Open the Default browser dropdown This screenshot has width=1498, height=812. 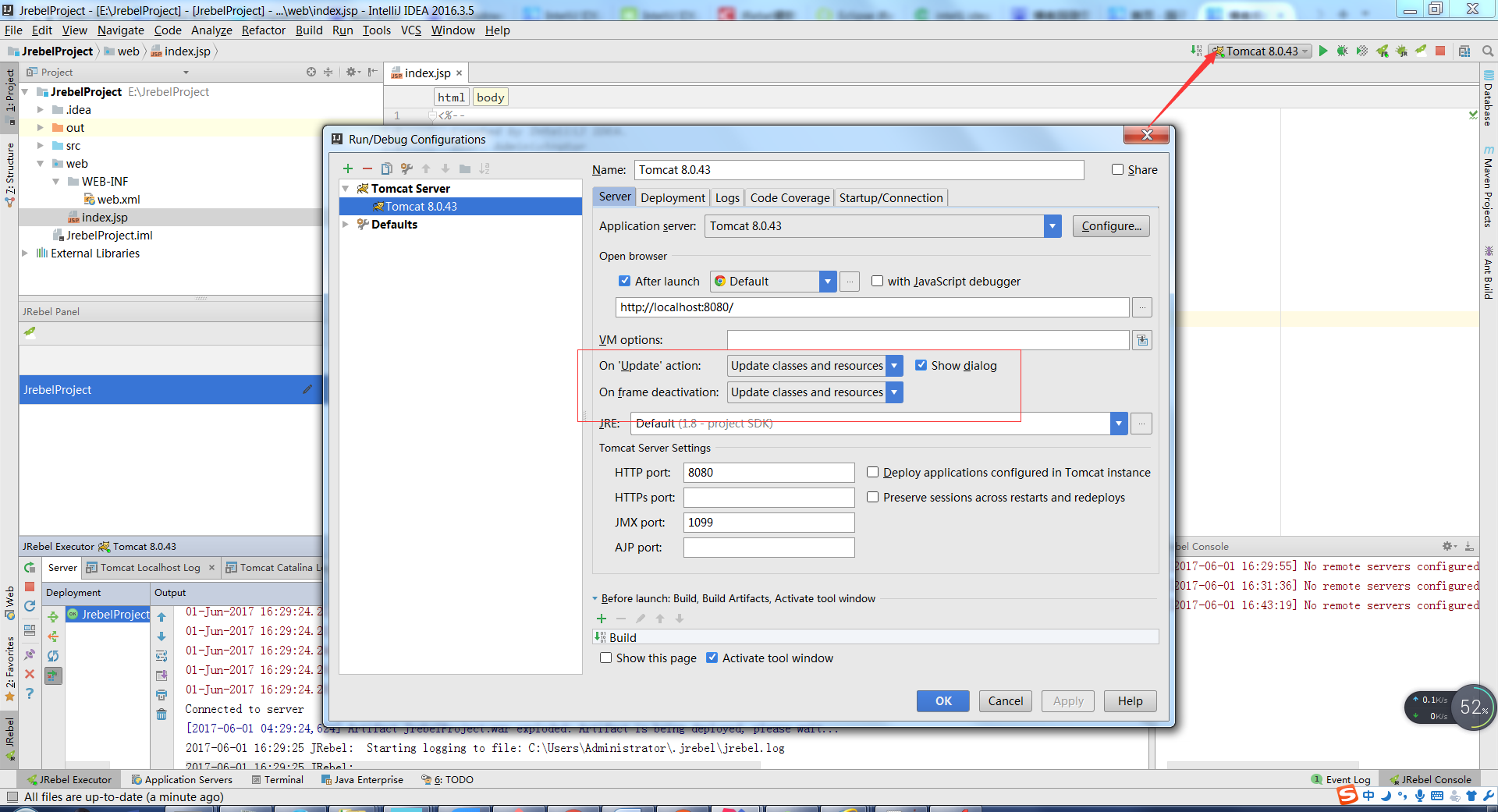[828, 282]
